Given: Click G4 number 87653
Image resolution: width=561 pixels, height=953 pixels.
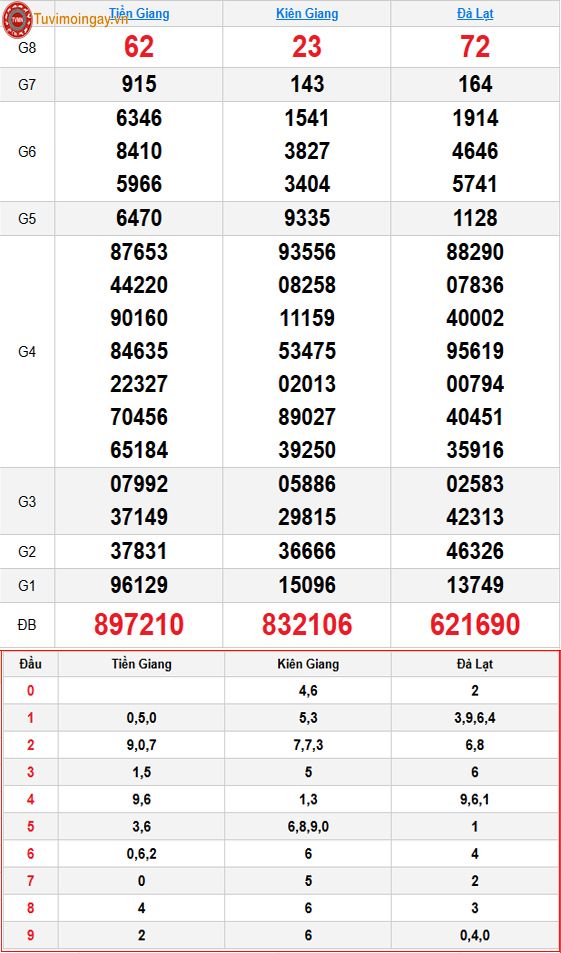Looking at the screenshot, I should coord(139,252).
